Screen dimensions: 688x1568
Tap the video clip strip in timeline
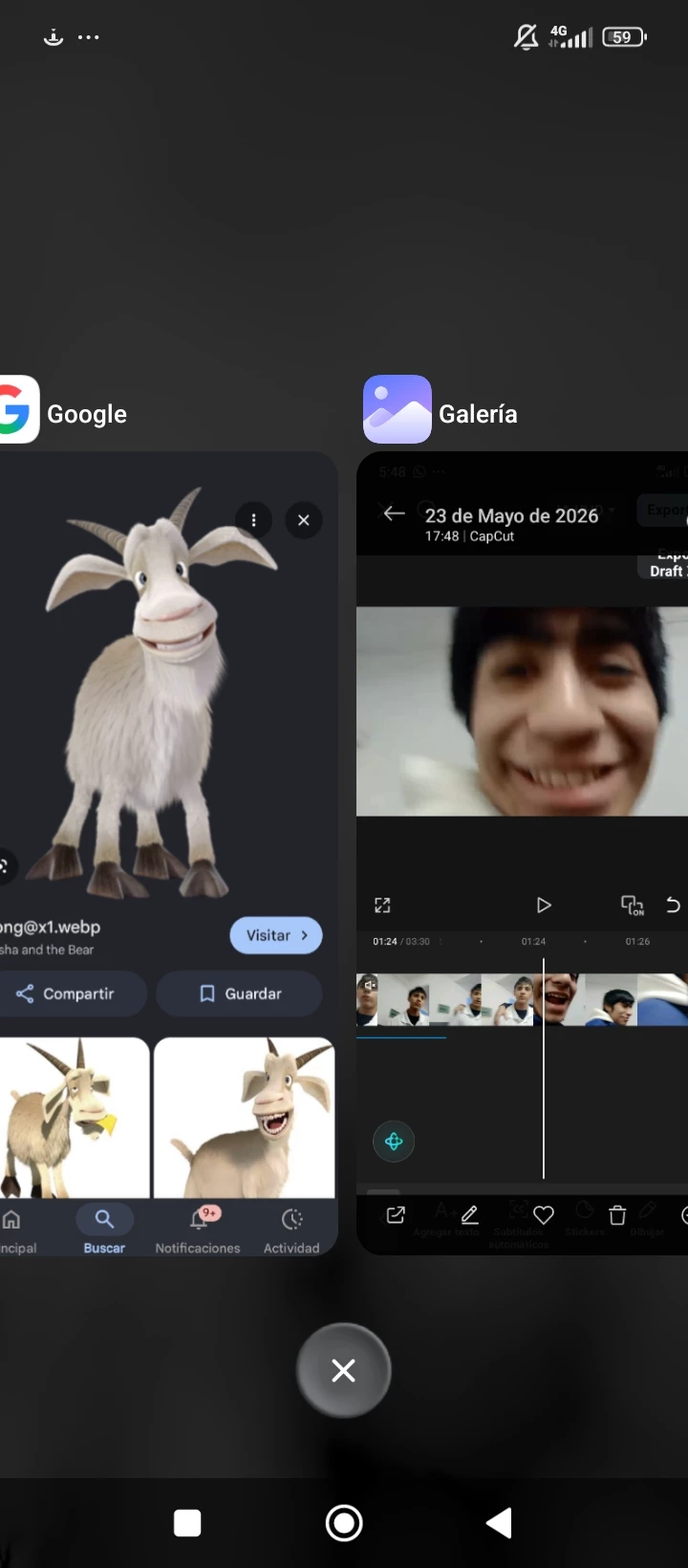coord(522,999)
